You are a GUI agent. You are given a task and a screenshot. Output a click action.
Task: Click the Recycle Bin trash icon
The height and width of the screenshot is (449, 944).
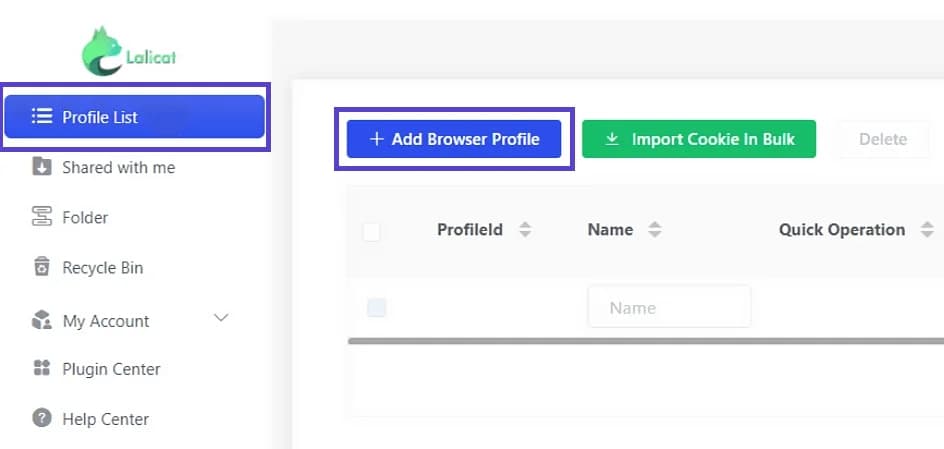pos(42,267)
